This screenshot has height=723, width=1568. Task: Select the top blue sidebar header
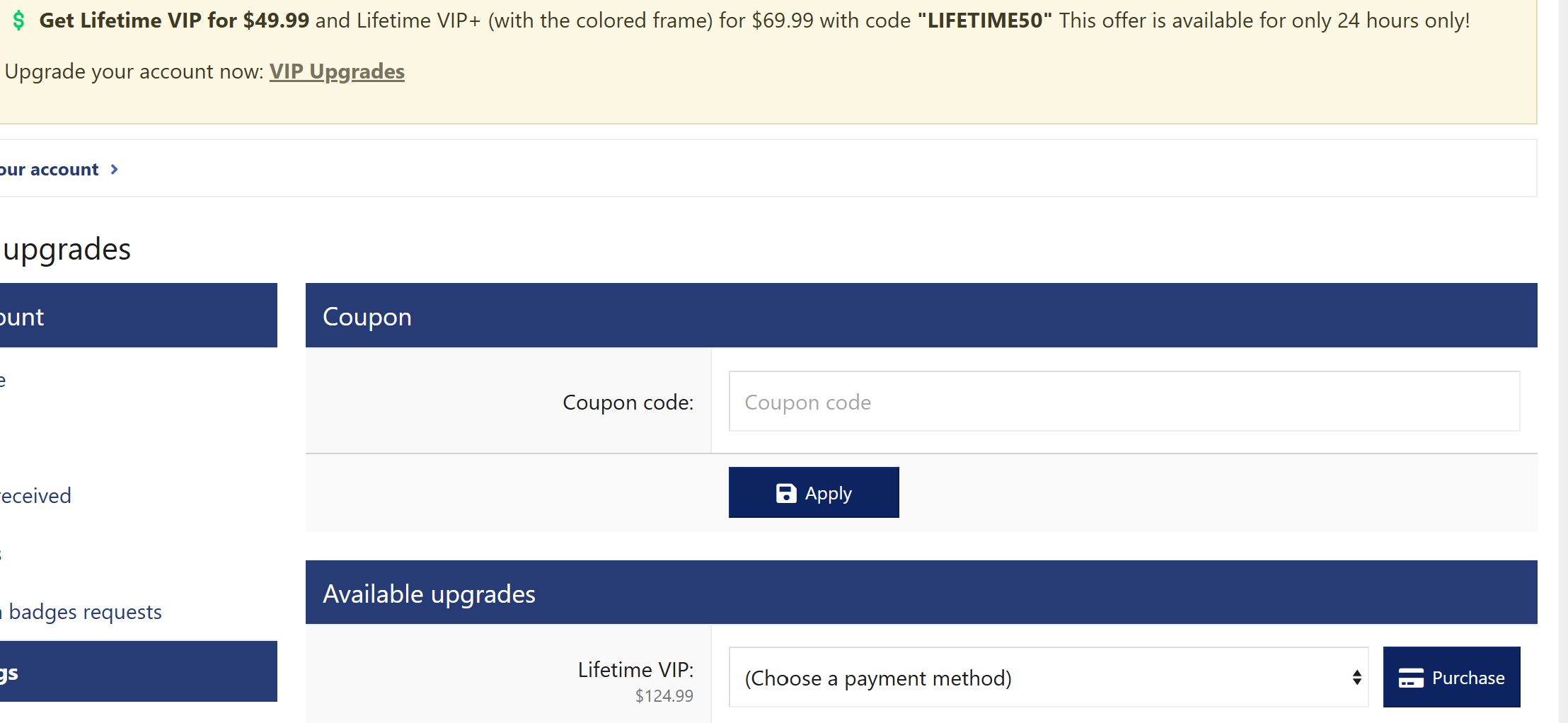point(138,316)
